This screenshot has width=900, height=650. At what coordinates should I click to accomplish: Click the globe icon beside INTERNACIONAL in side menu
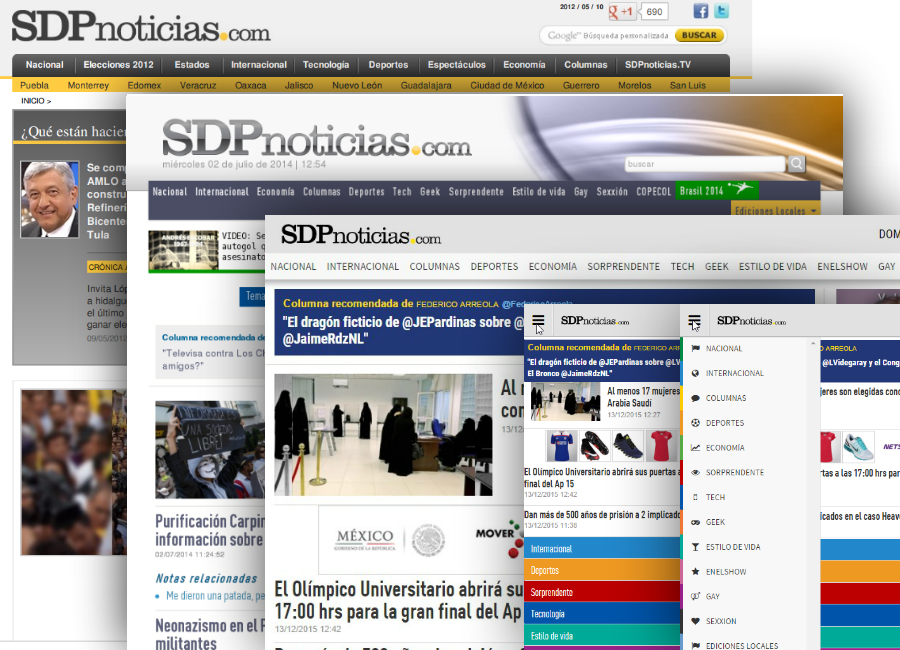click(x=696, y=373)
